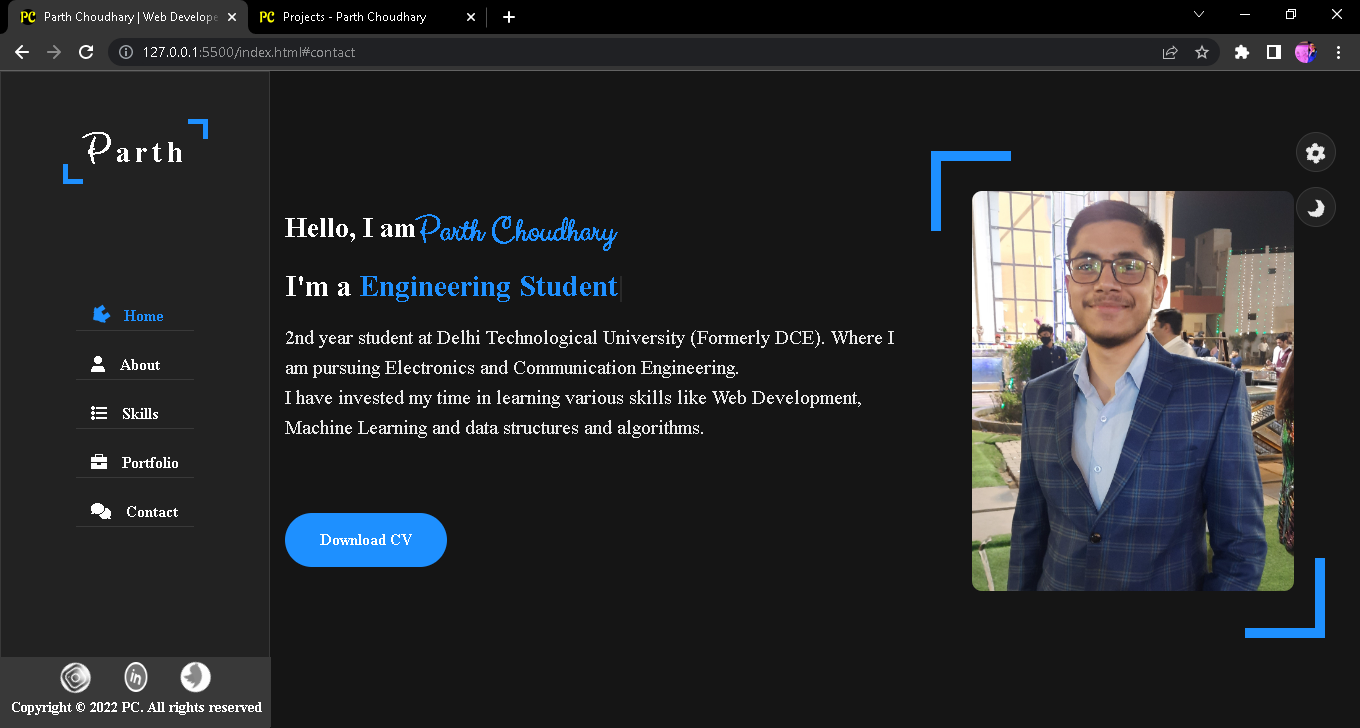
Task: Select Contact in the sidebar navigation
Action: 152,511
